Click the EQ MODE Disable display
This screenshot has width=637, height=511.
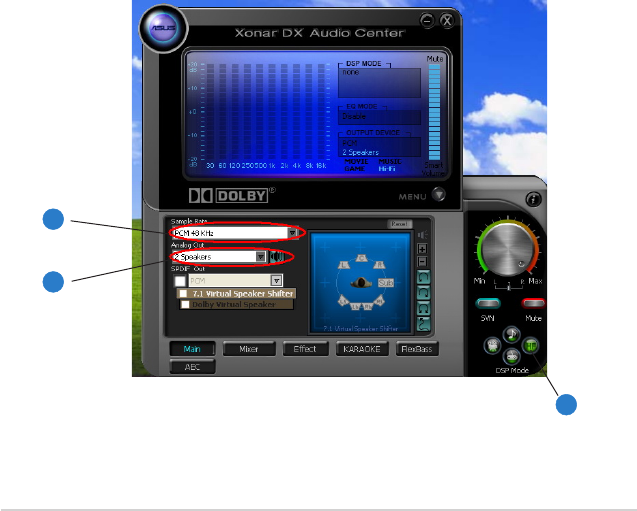379,117
